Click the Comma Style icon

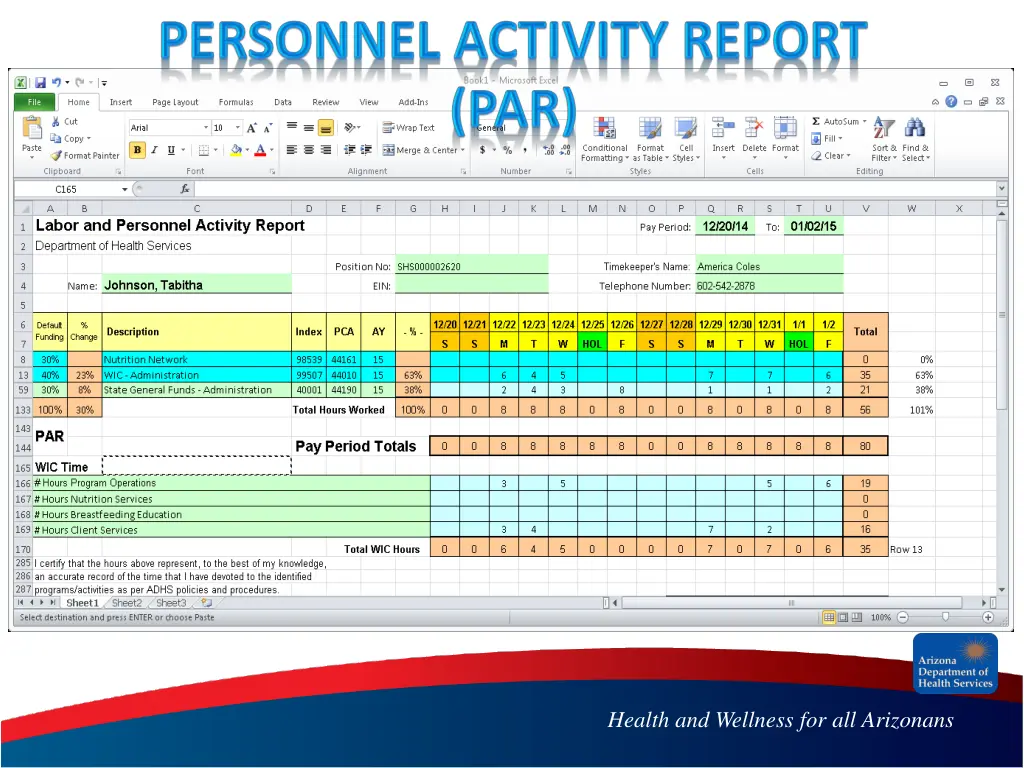click(524, 150)
